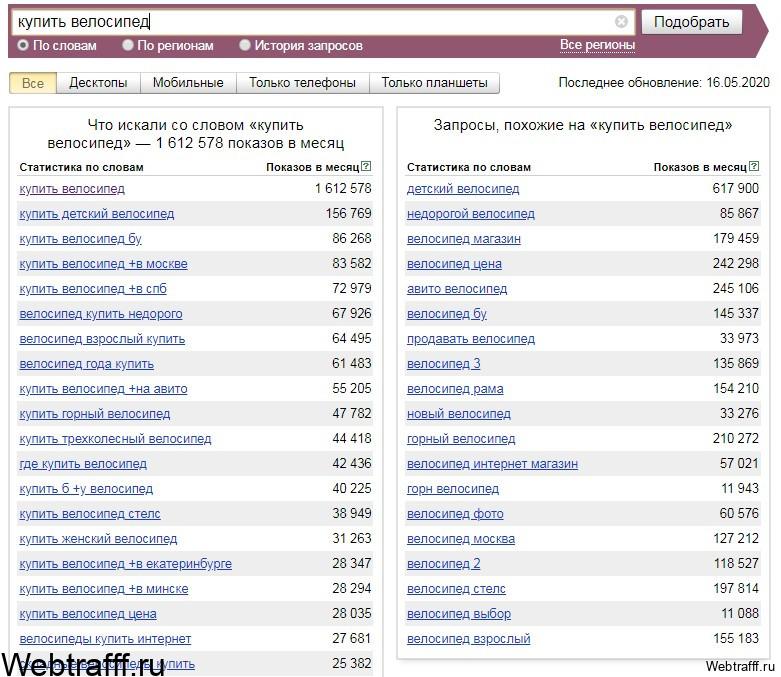This screenshot has width=781, height=677.
Task: Open 'велосипед рама' similar query
Action: point(455,389)
